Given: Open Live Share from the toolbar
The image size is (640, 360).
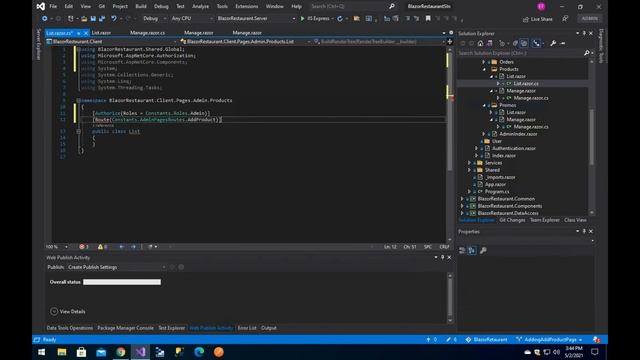Looking at the screenshot, I should pyautogui.click(x=538, y=19).
